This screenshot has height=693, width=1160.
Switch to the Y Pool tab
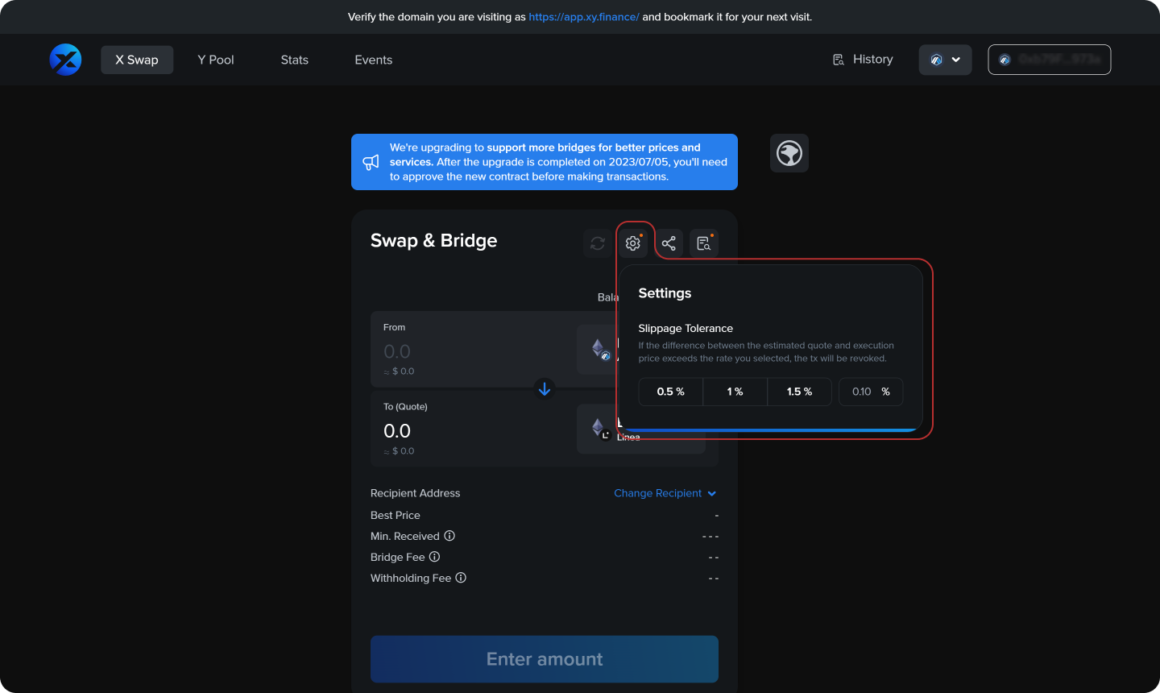(x=215, y=59)
